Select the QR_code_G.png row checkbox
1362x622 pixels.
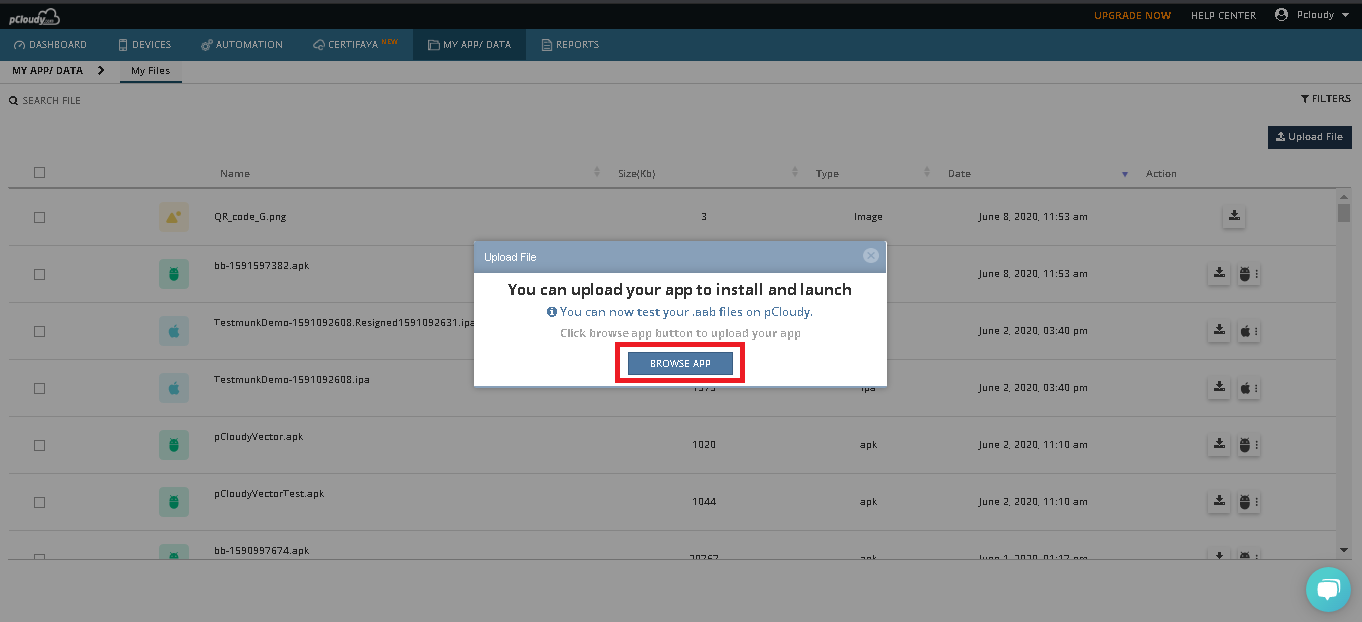(40, 217)
